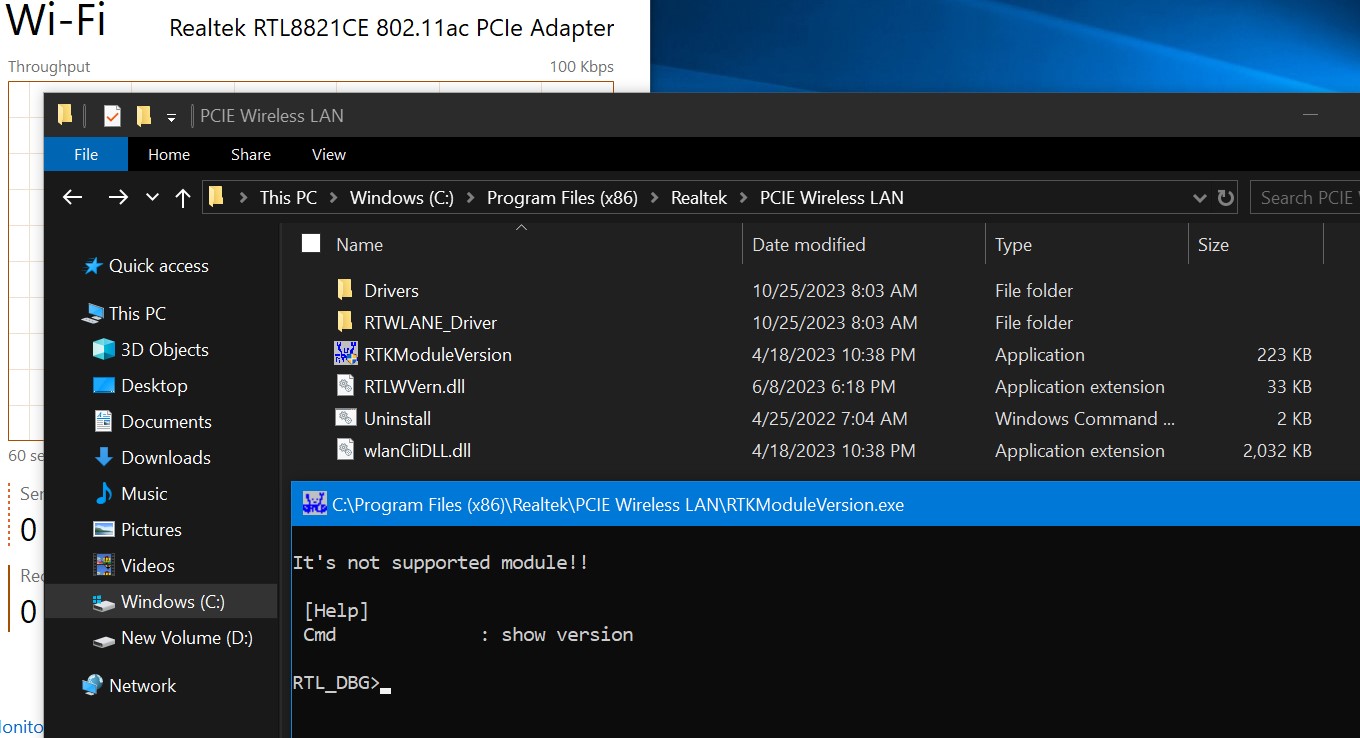Screen dimensions: 1360x738
Task: Click the 3D Objects cube icon
Action: tap(104, 350)
